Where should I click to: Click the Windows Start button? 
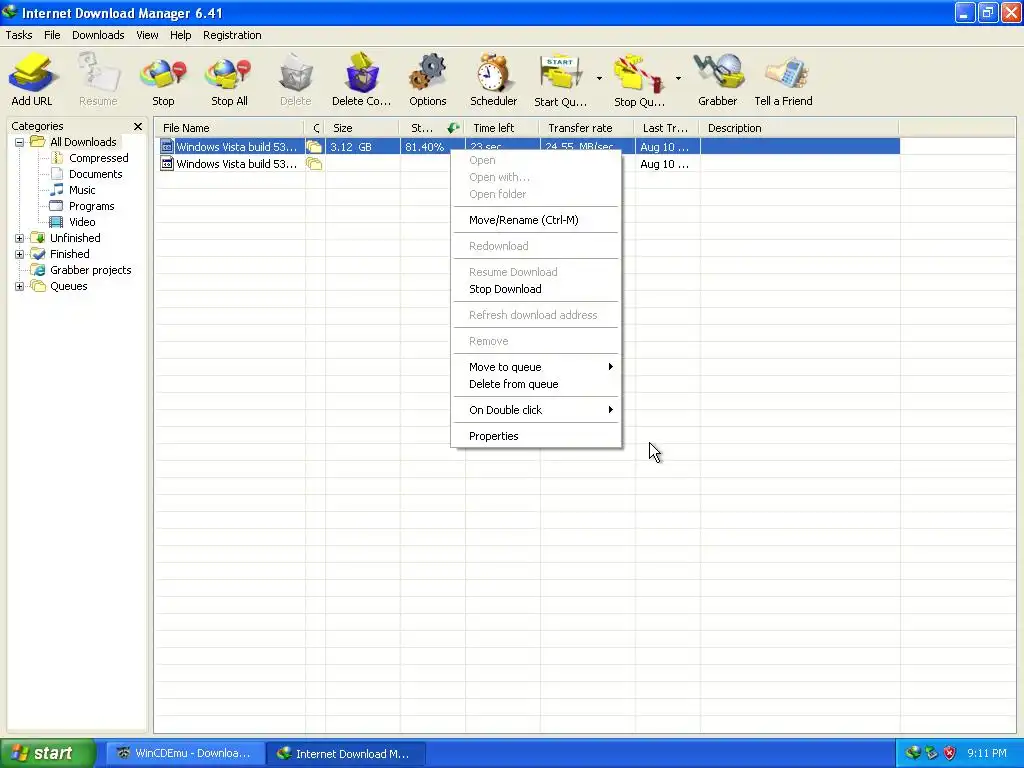pyautogui.click(x=47, y=753)
